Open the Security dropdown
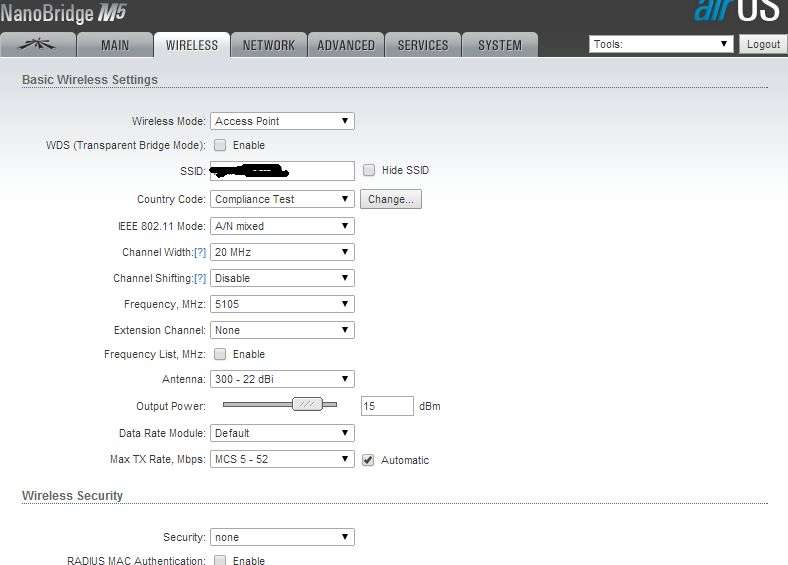Image resolution: width=788 pixels, height=565 pixels. click(x=282, y=537)
